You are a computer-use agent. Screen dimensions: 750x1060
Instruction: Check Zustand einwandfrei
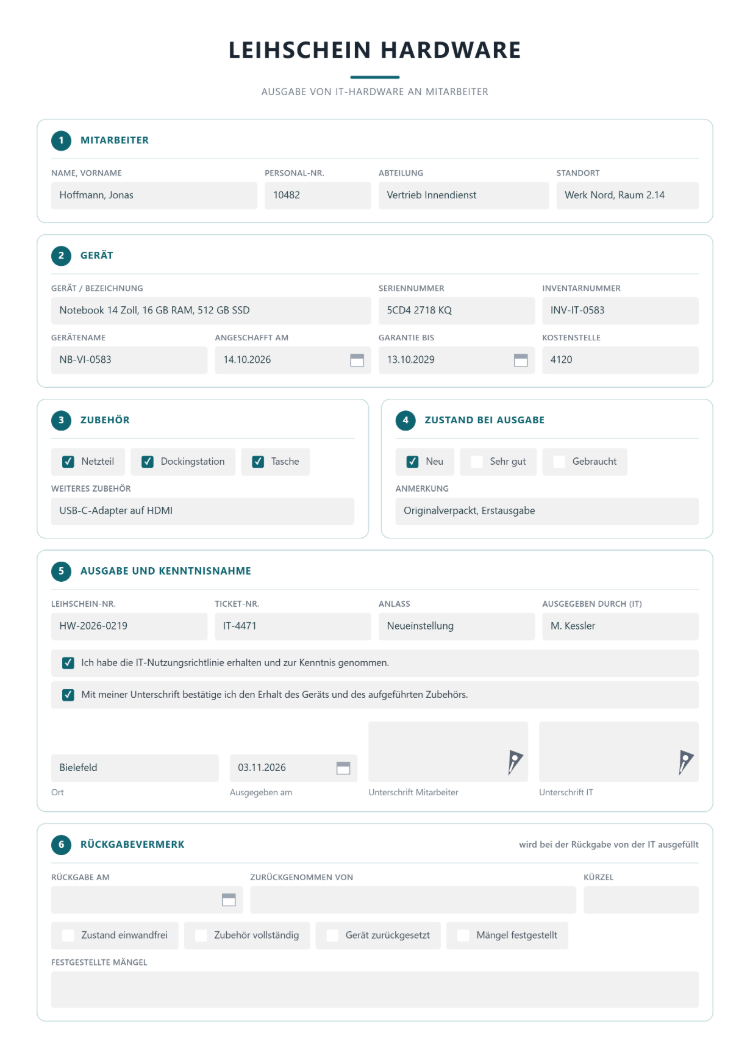(68, 936)
